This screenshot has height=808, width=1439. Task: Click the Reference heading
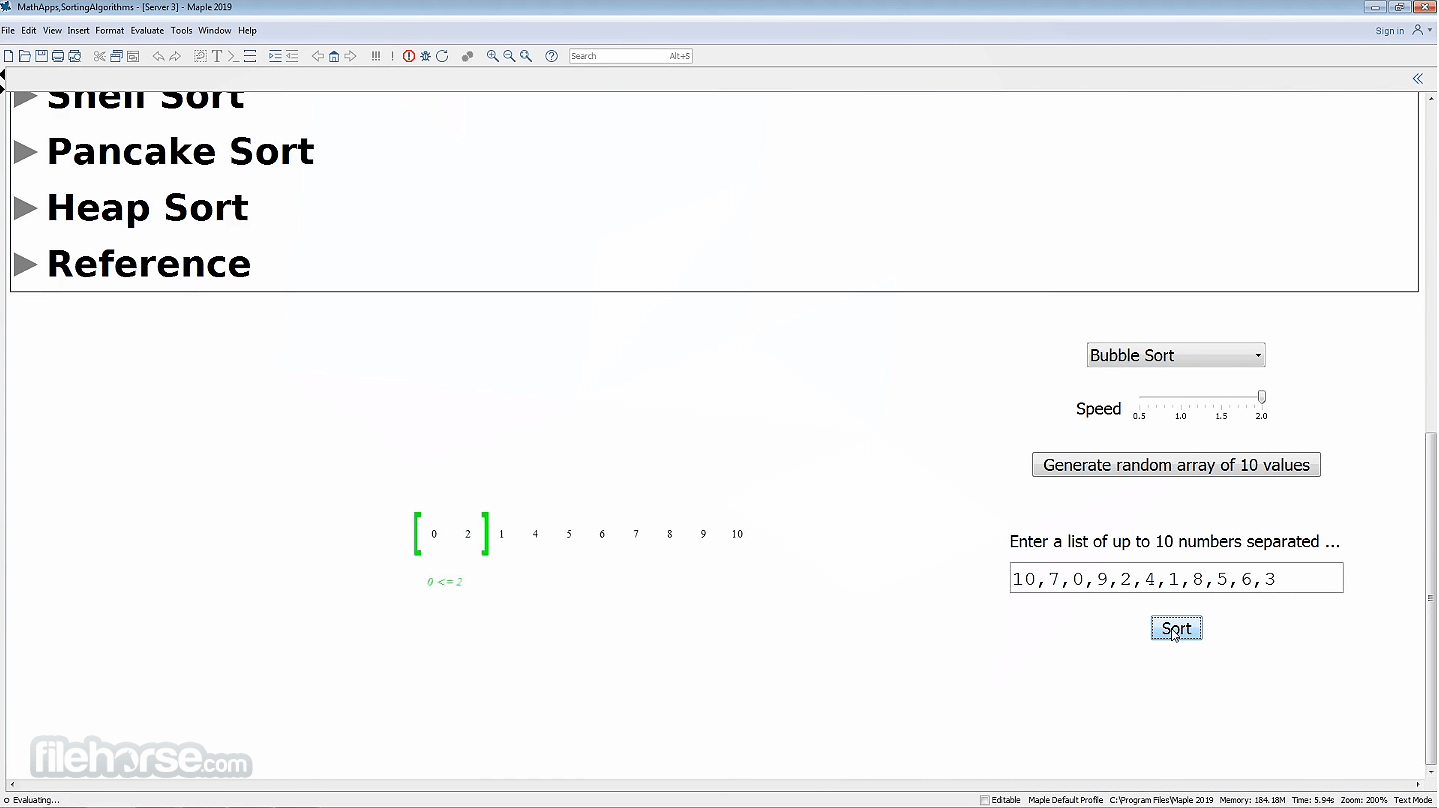pos(149,264)
